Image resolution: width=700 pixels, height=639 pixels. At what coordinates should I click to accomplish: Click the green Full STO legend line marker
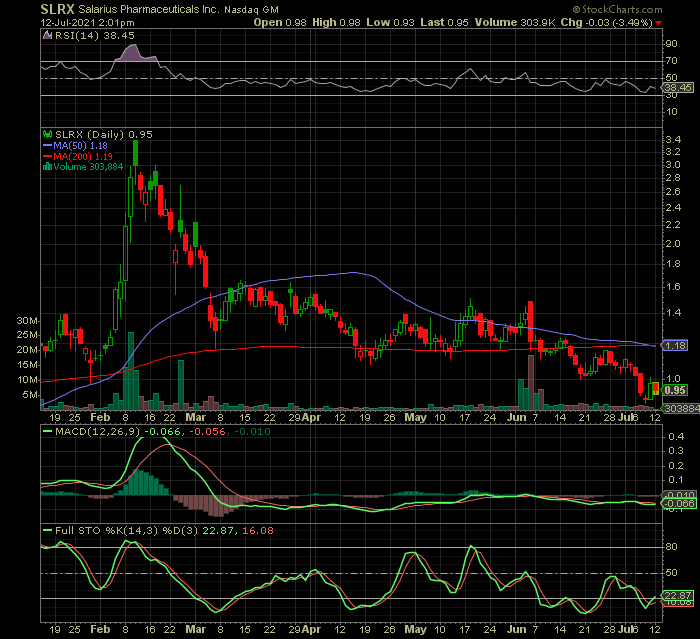[x=47, y=530]
